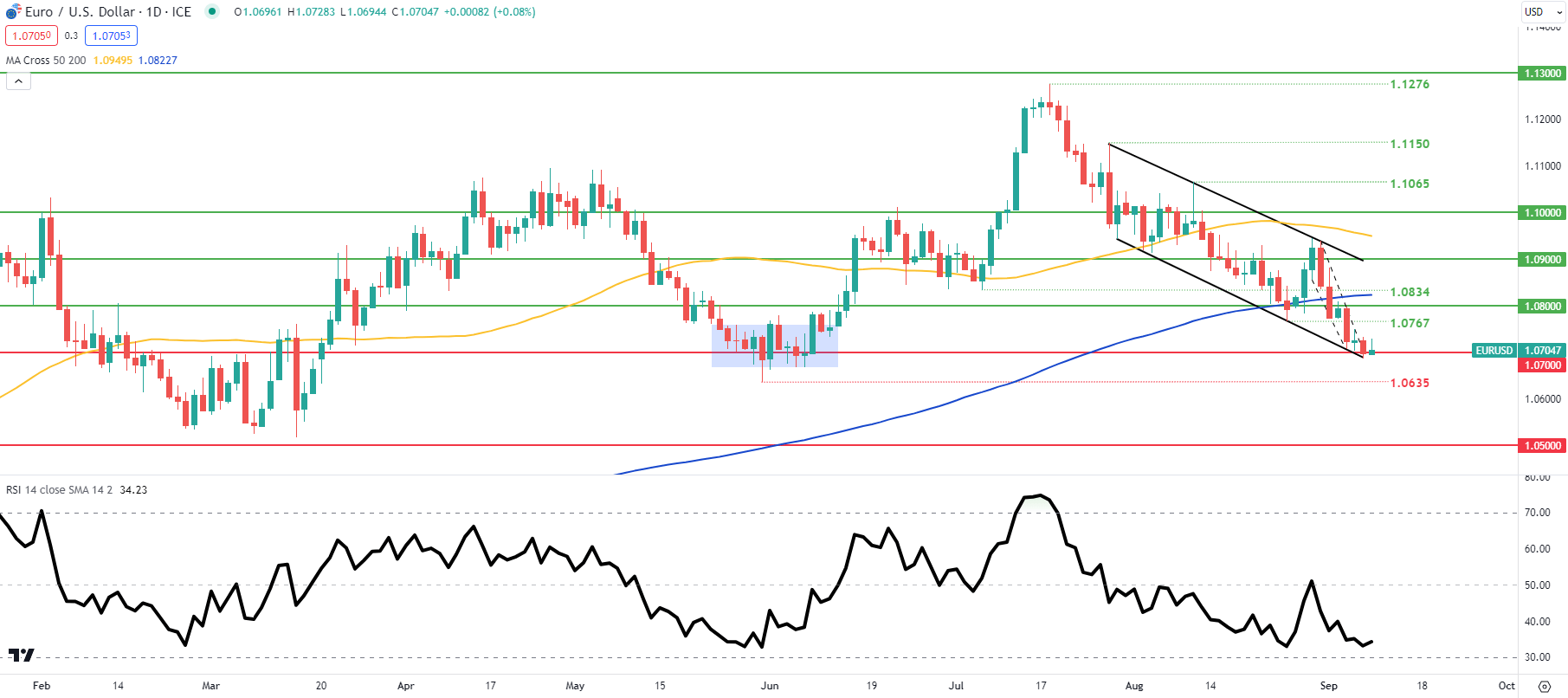Click the RSI 70.00 scale label

coord(1537,513)
